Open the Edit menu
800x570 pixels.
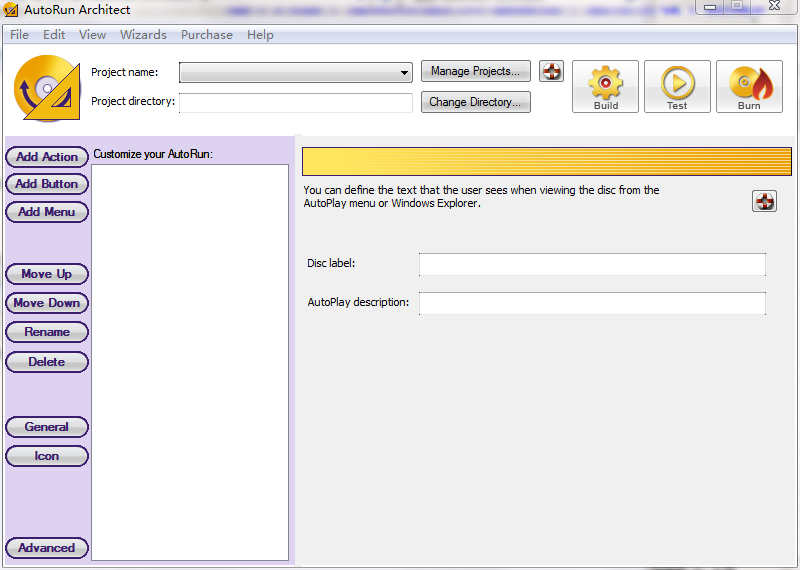[54, 35]
